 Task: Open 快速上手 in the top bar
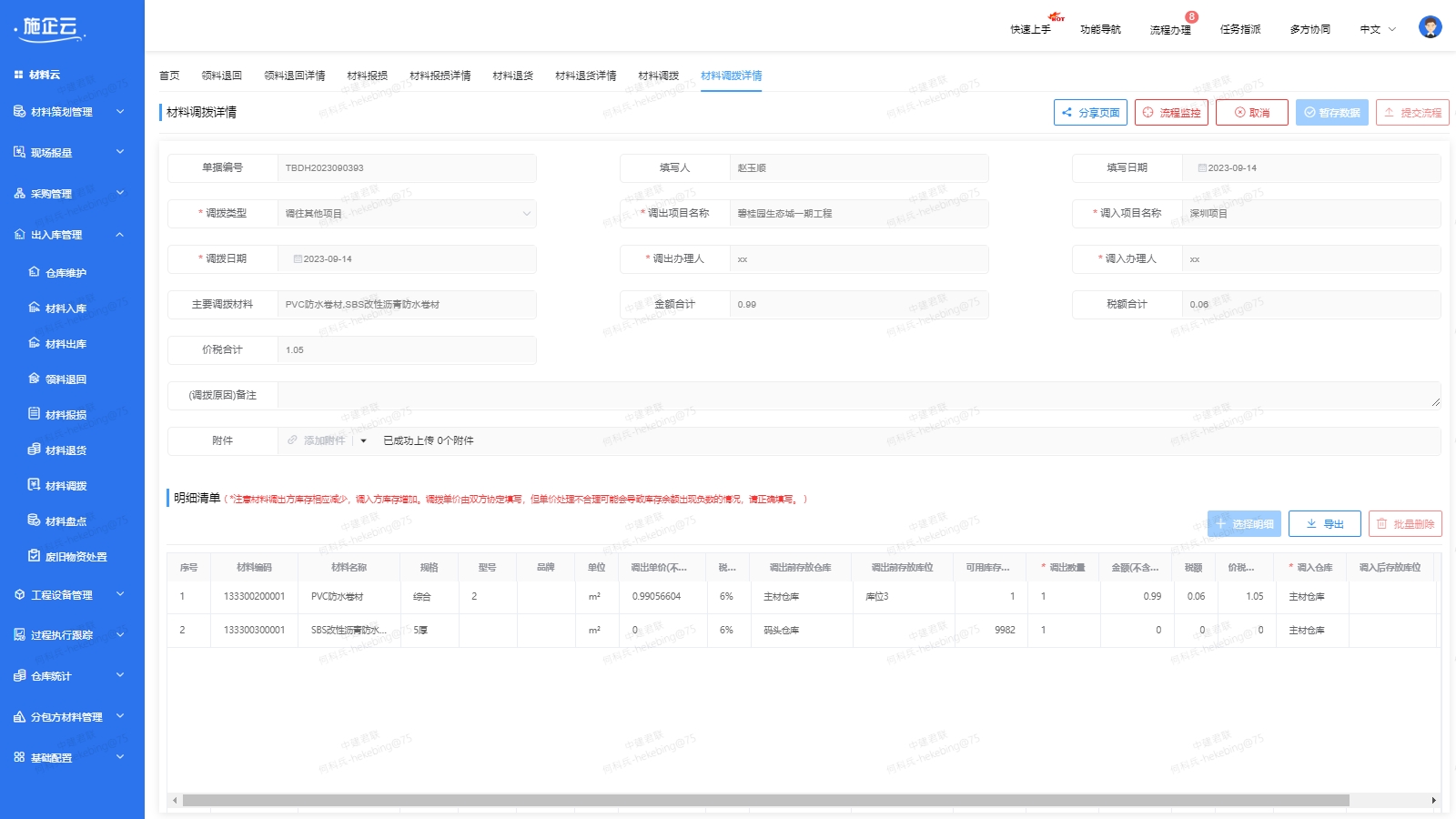point(1030,29)
